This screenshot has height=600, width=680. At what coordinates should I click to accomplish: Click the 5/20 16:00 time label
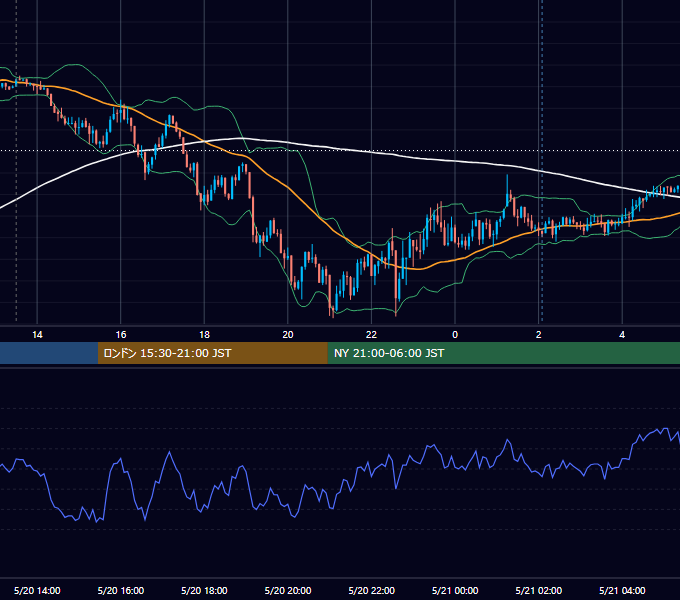121,590
